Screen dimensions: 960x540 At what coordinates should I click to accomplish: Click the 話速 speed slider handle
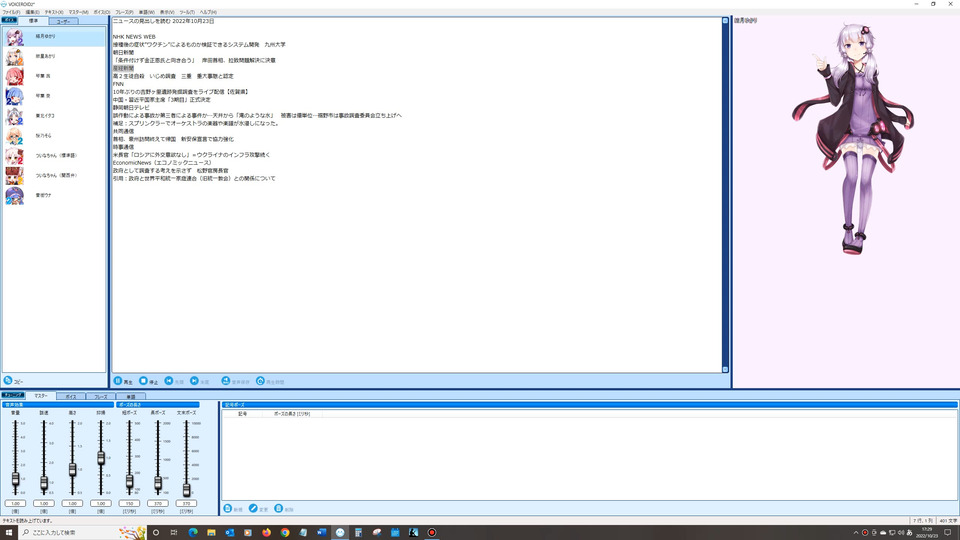[44, 483]
